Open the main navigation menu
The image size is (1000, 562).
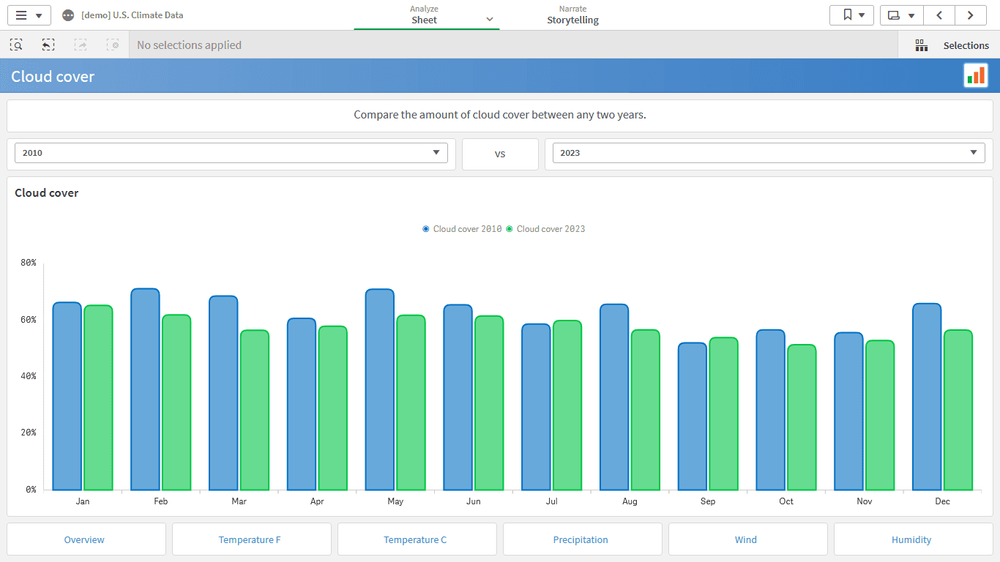point(27,15)
